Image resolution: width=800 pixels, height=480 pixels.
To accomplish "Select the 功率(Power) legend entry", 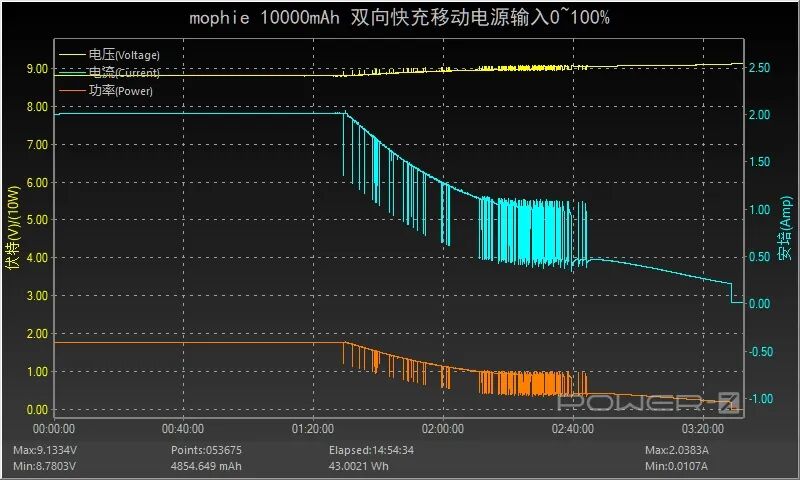I will (106, 91).
